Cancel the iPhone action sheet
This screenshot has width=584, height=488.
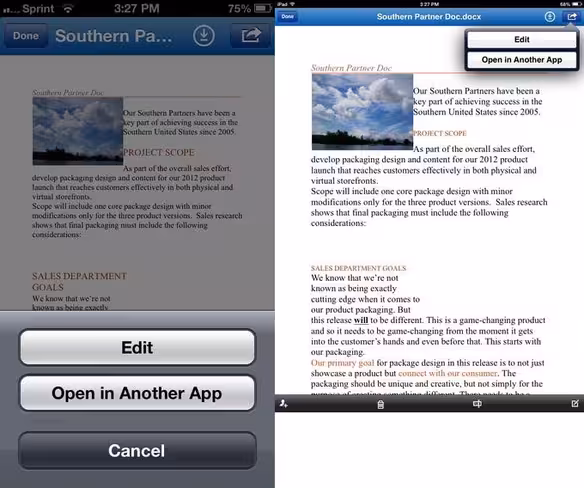pos(137,450)
